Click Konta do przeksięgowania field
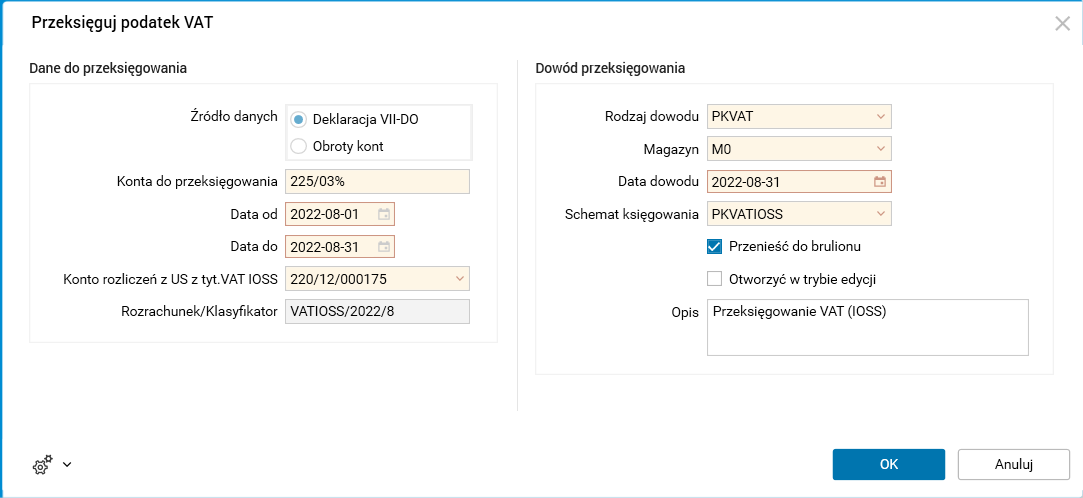Screen dimensions: 1083x498 pos(377,182)
